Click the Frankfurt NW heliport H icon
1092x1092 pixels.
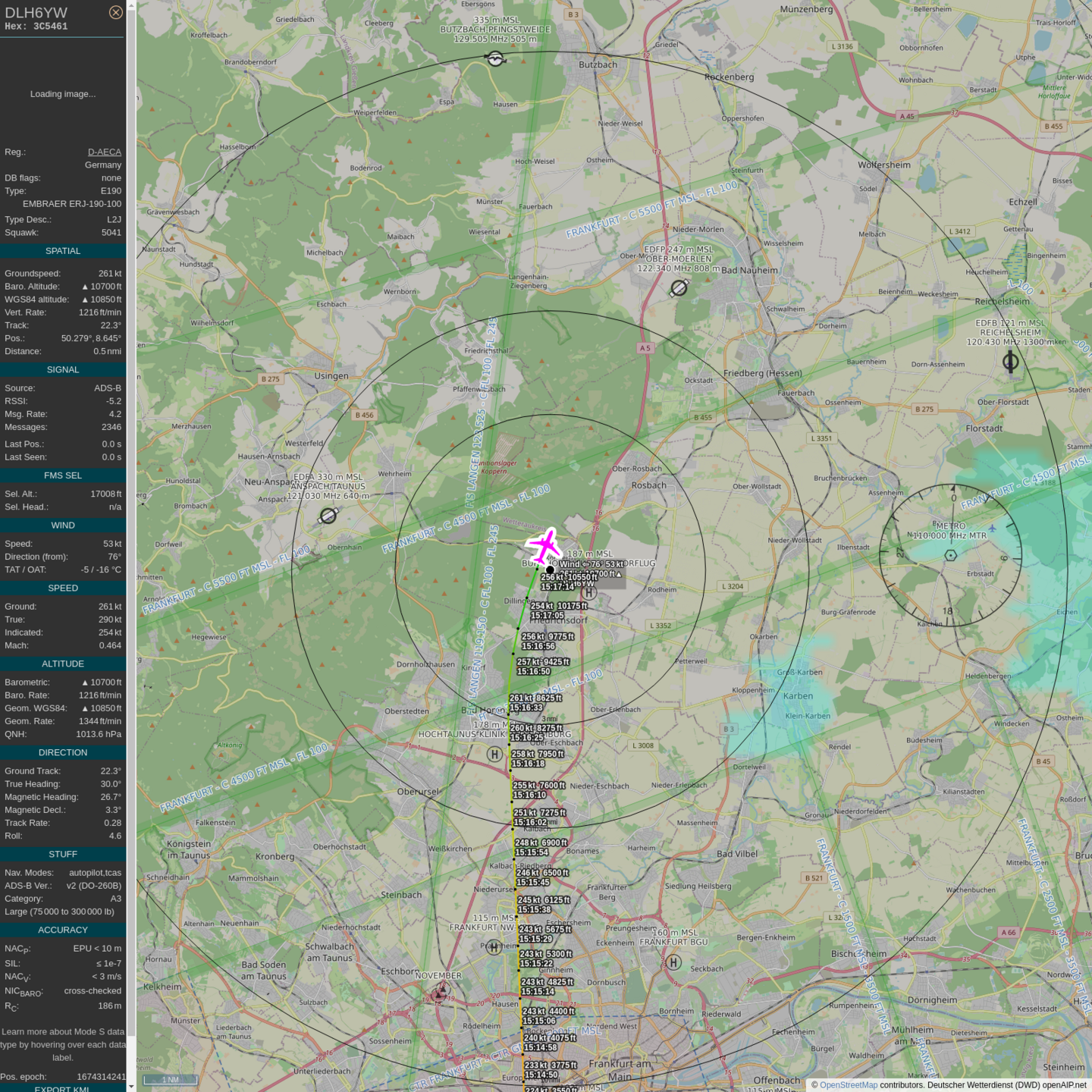click(x=494, y=946)
